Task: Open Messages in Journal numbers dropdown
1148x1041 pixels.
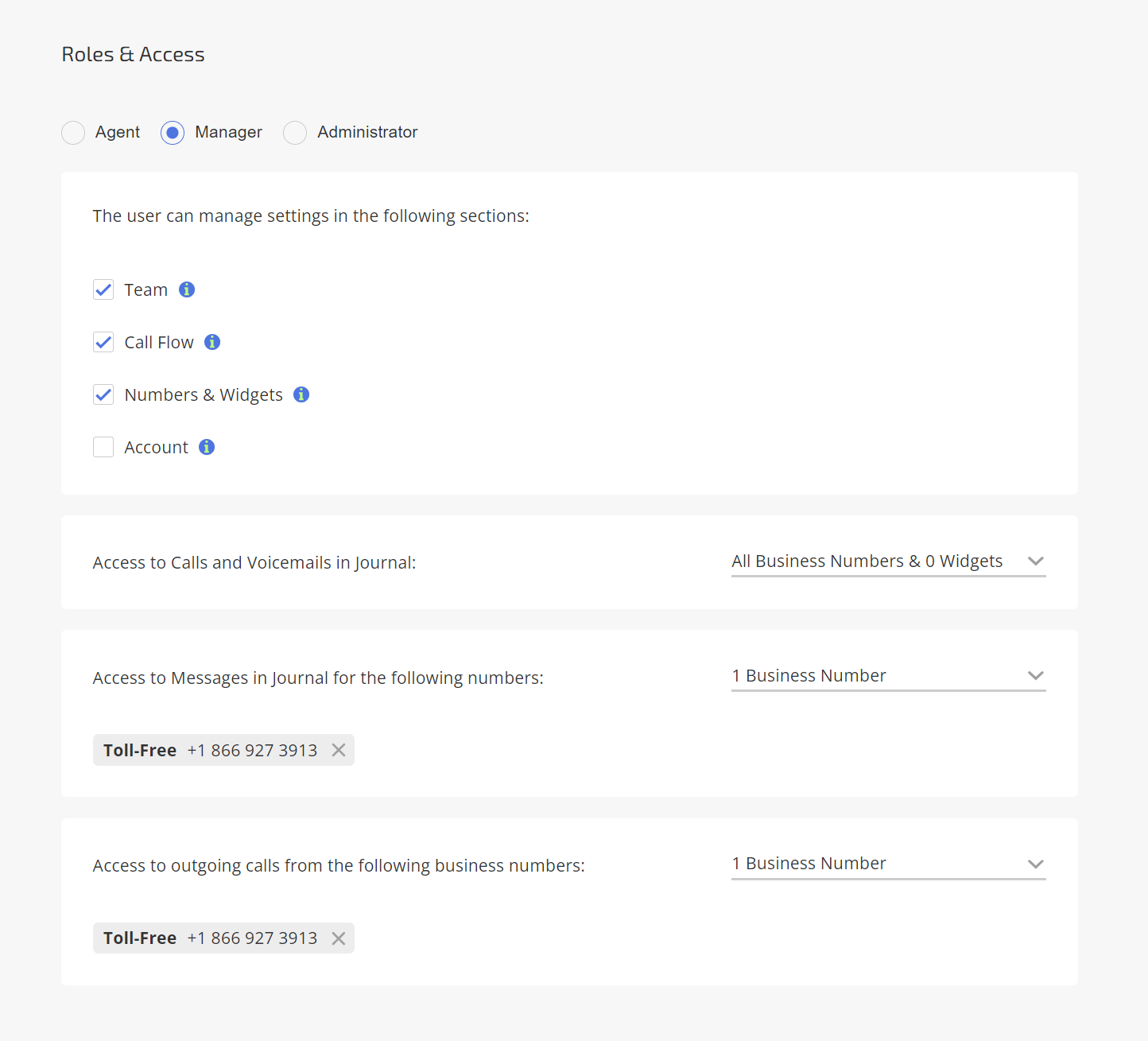Action: 889,676
